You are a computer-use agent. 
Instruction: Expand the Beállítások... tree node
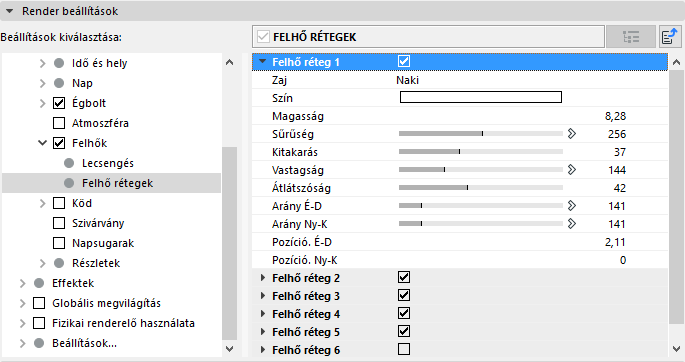pyautogui.click(x=22, y=344)
